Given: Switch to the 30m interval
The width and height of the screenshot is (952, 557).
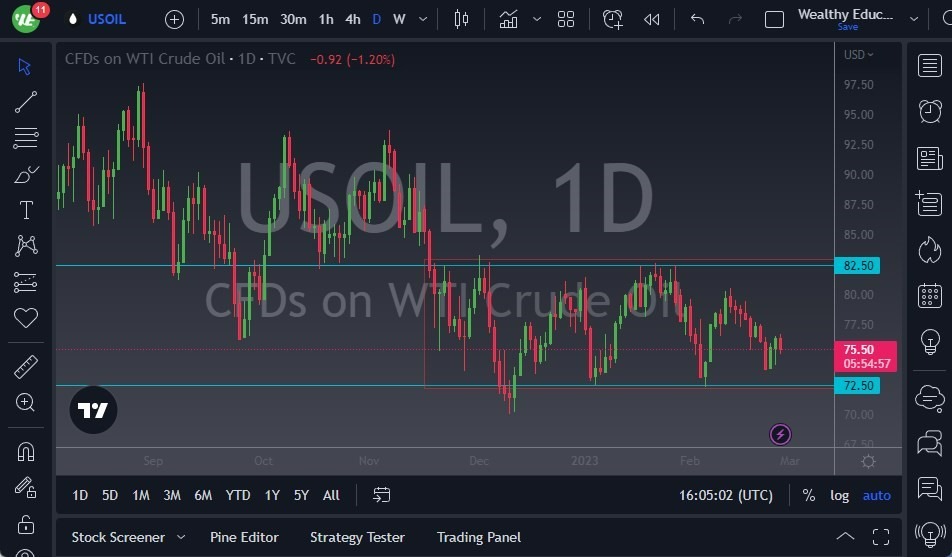Looking at the screenshot, I should (x=293, y=19).
